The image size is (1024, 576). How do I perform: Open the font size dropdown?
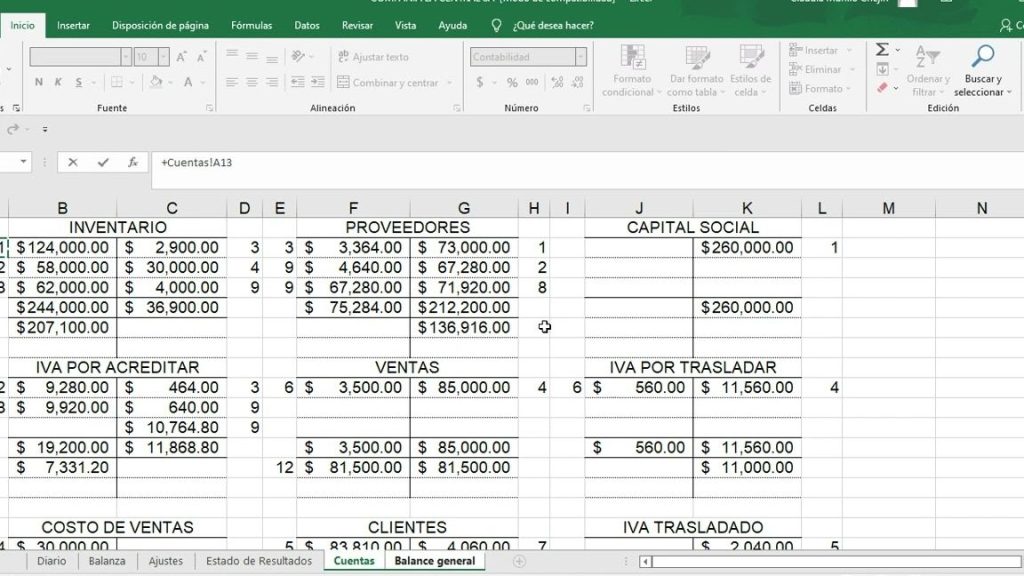tap(164, 57)
